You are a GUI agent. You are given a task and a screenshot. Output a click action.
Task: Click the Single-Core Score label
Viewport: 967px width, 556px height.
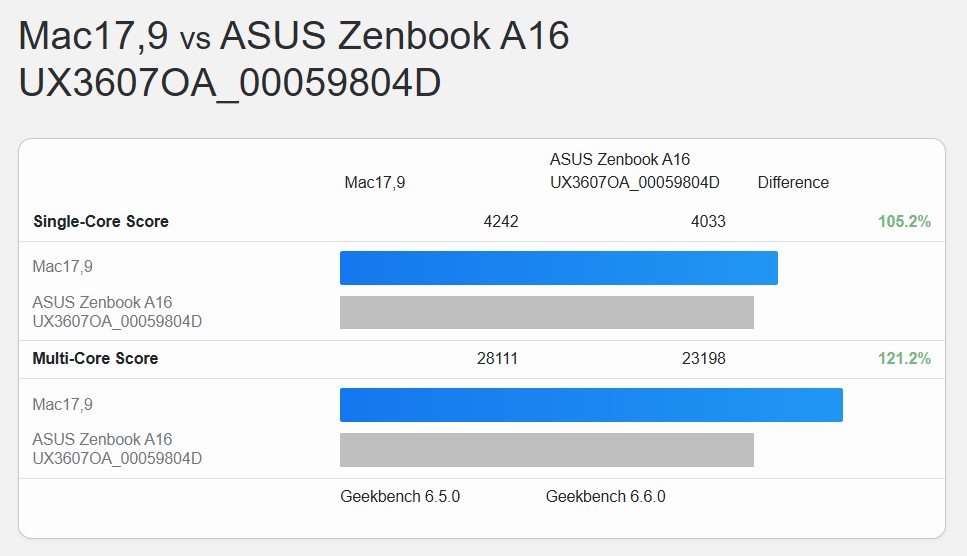101,221
